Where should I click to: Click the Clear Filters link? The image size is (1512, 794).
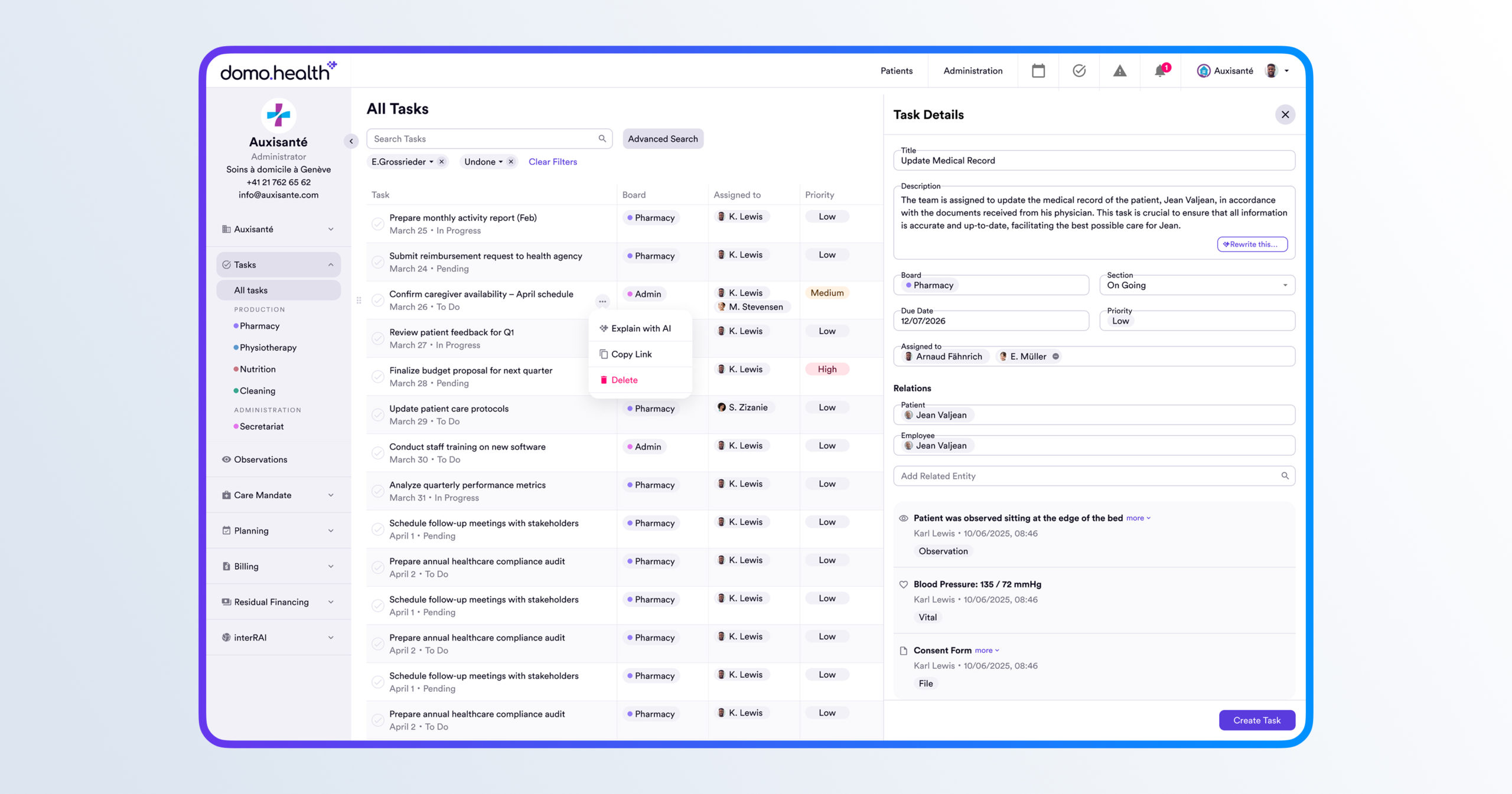coord(552,162)
